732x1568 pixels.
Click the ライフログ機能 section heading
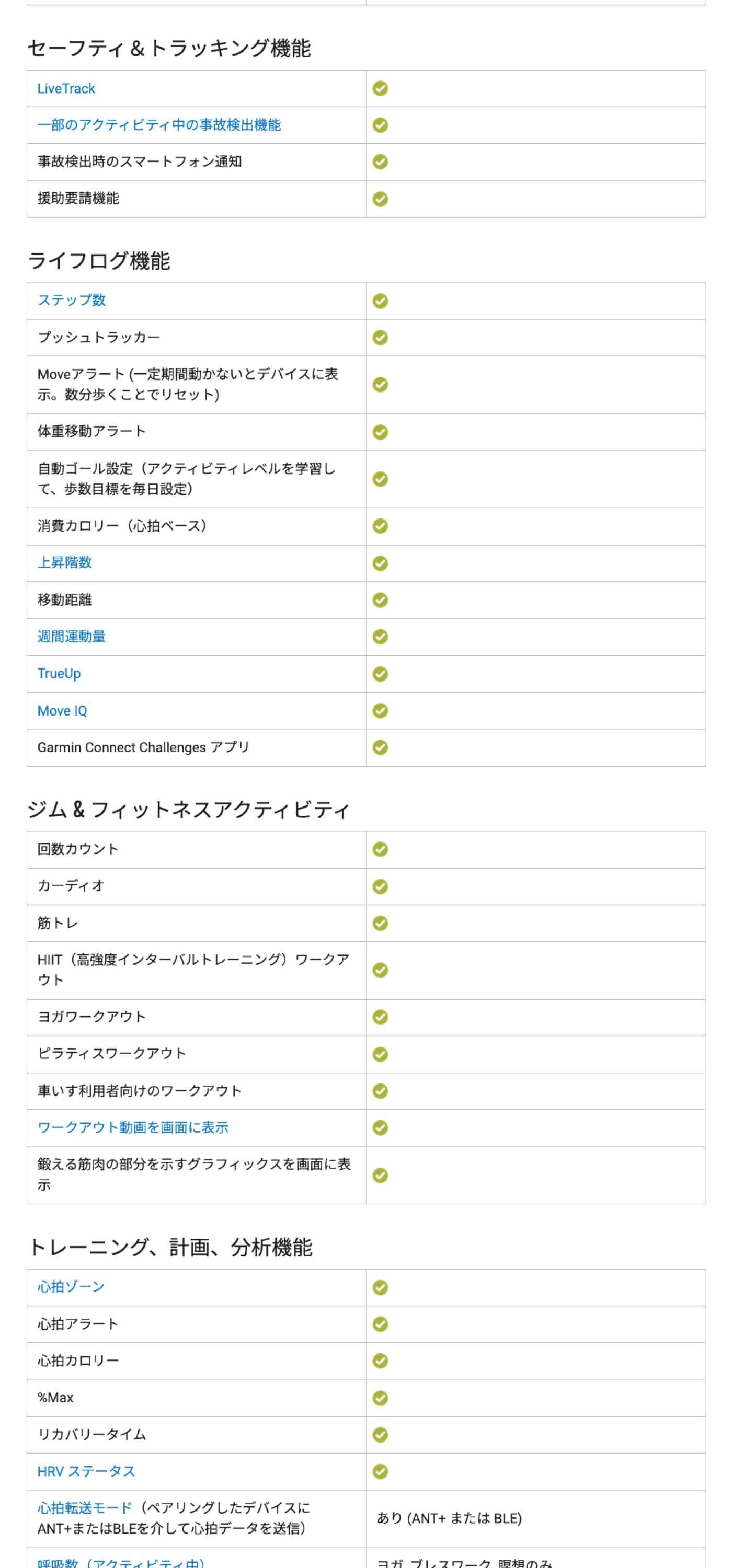(99, 261)
